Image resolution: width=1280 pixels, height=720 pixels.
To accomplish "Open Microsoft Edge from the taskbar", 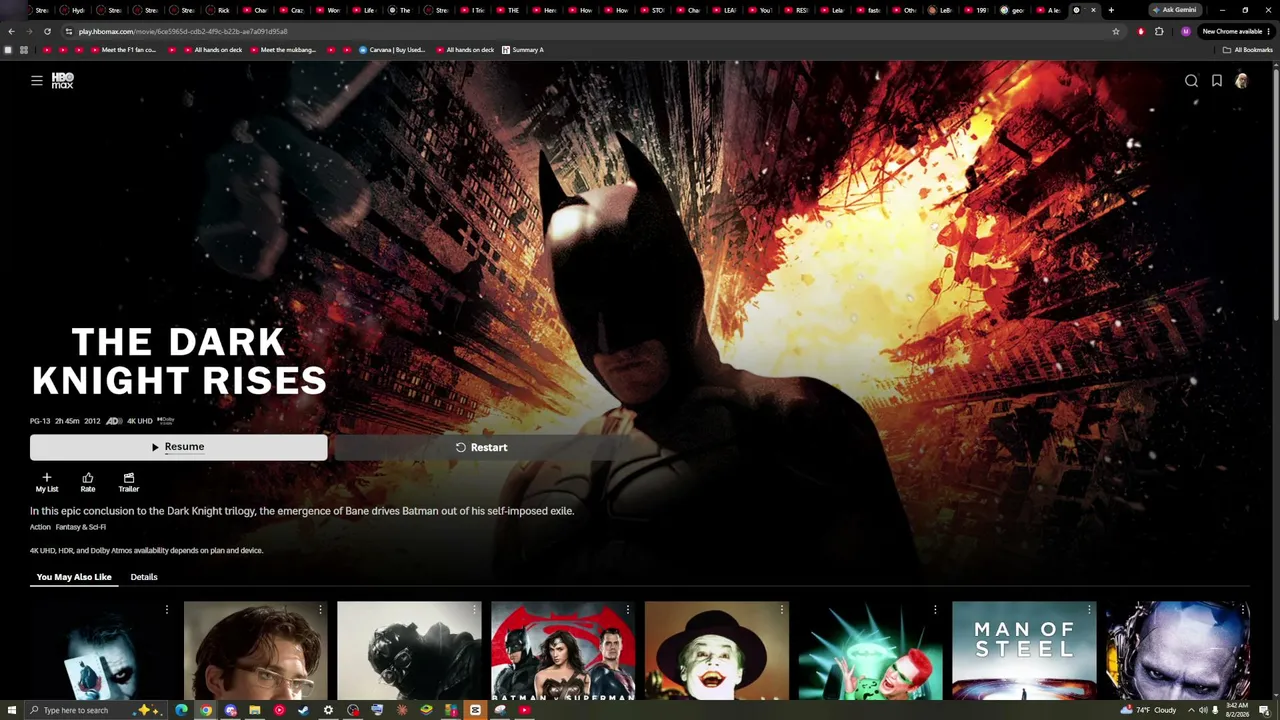I will tap(181, 710).
